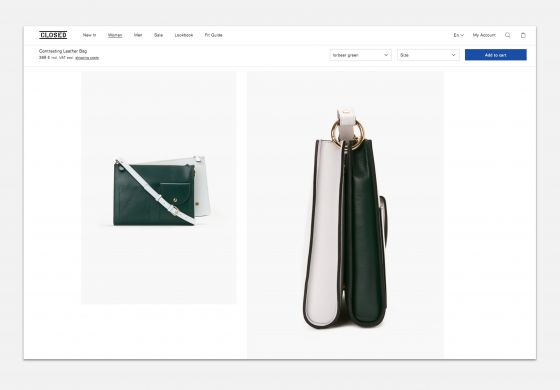
Task: Open the Fit Guide link
Action: [214, 35]
